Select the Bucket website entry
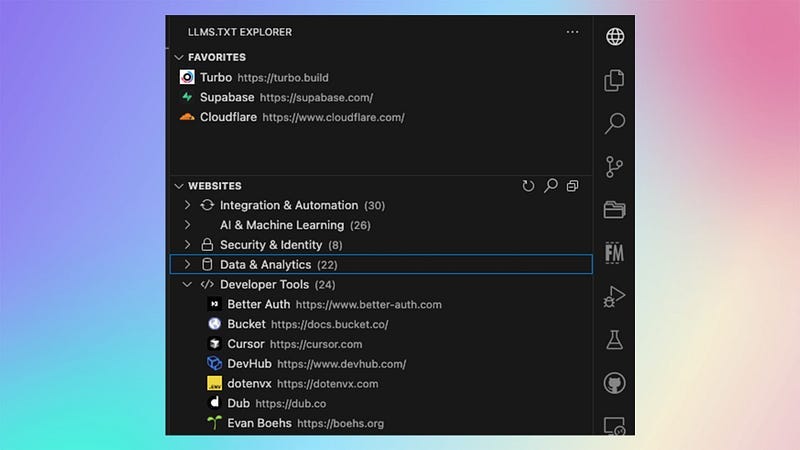Viewport: 800px width, 450px height. [x=381, y=324]
